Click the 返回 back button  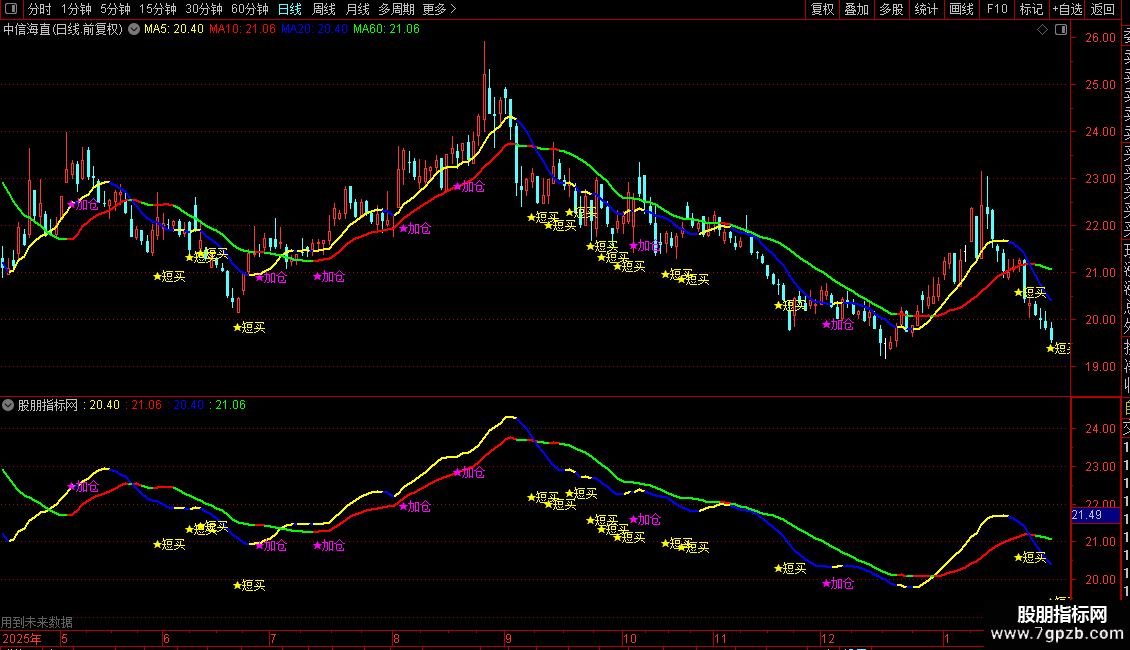[x=1102, y=9]
